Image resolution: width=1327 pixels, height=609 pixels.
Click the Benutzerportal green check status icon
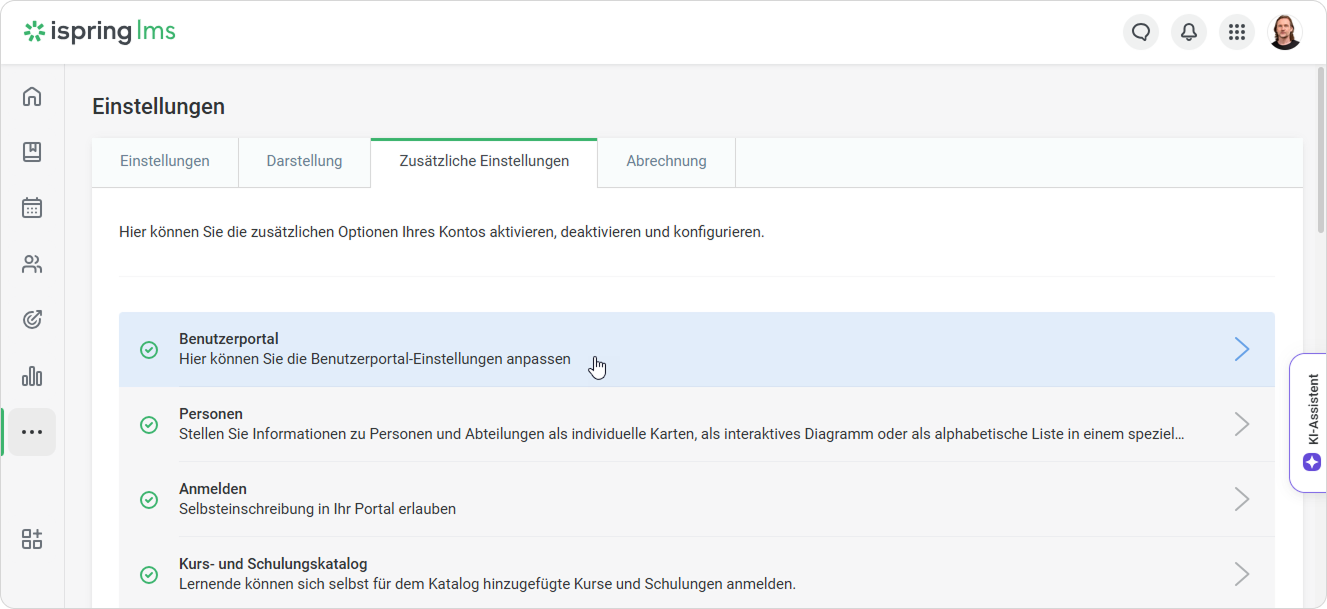click(x=149, y=350)
